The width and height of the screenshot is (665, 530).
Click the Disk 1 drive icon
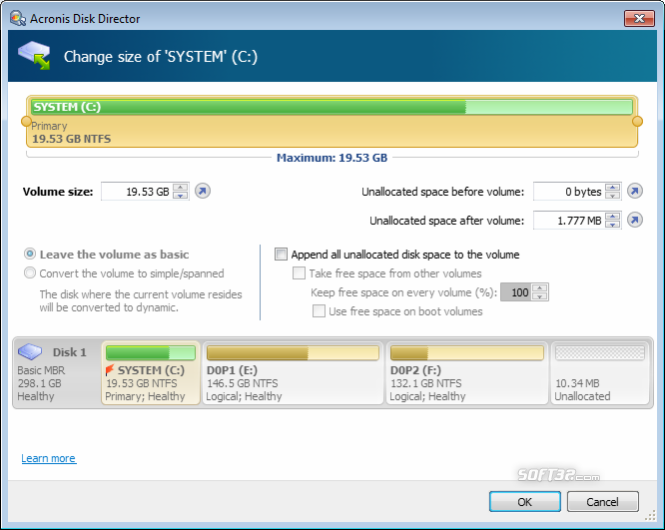tap(30, 351)
